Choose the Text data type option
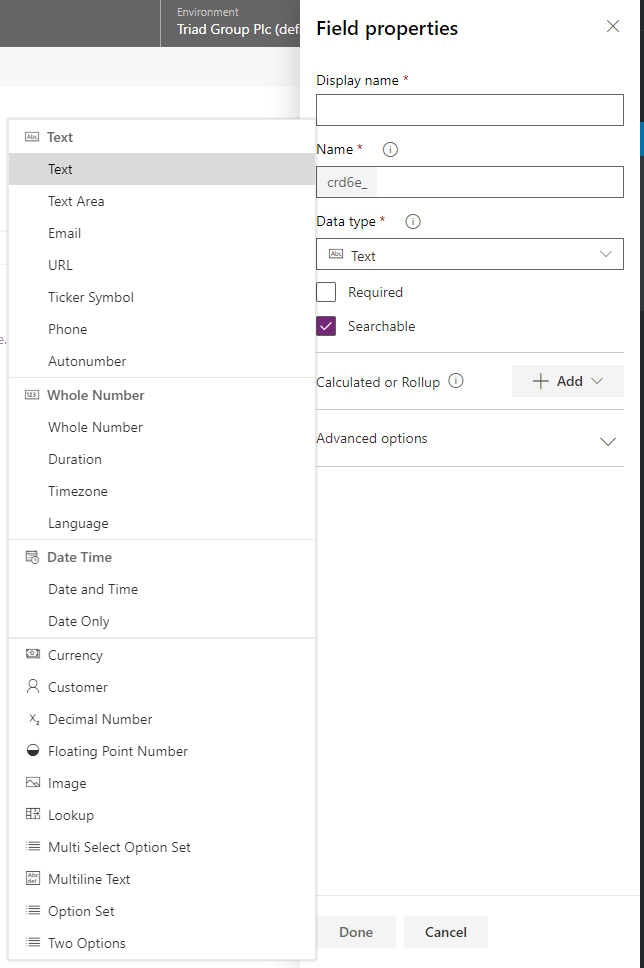 tap(162, 169)
